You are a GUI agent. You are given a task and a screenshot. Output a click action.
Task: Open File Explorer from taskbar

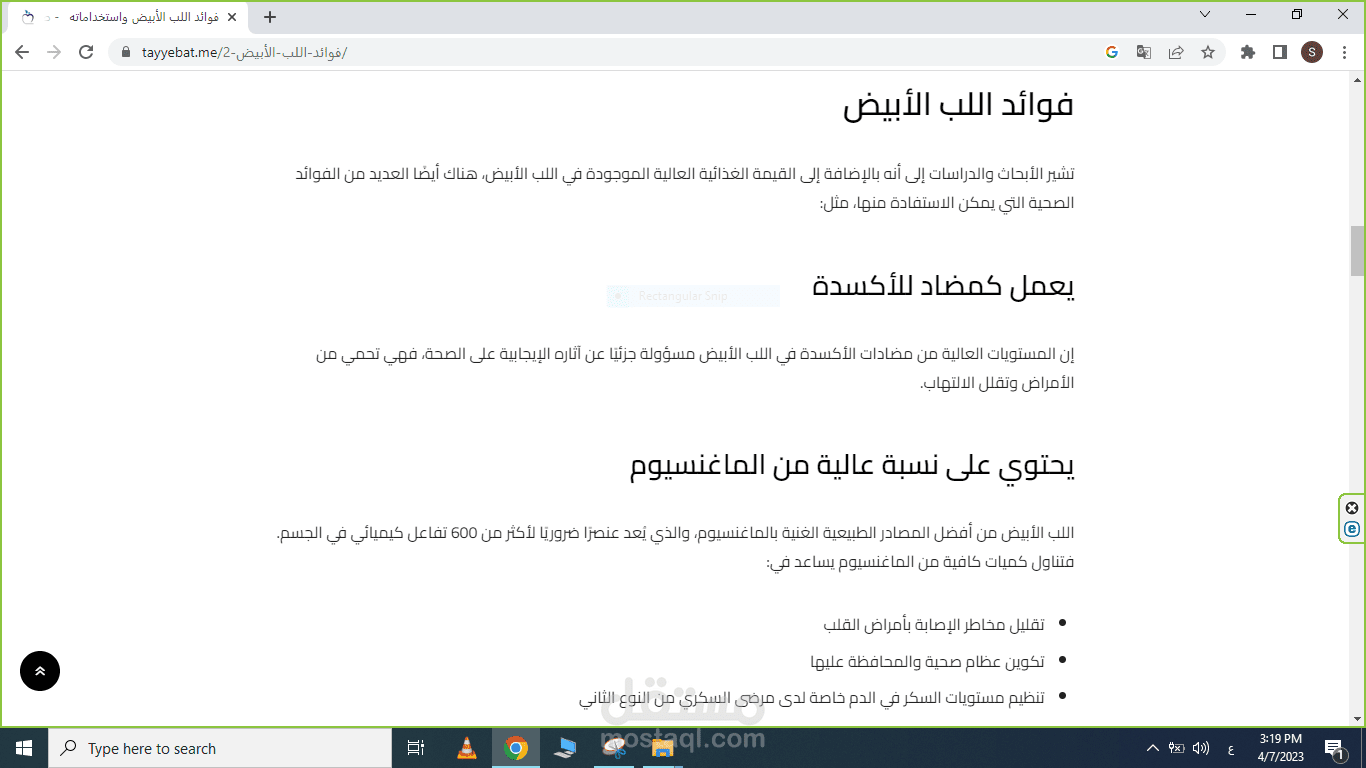click(x=663, y=748)
